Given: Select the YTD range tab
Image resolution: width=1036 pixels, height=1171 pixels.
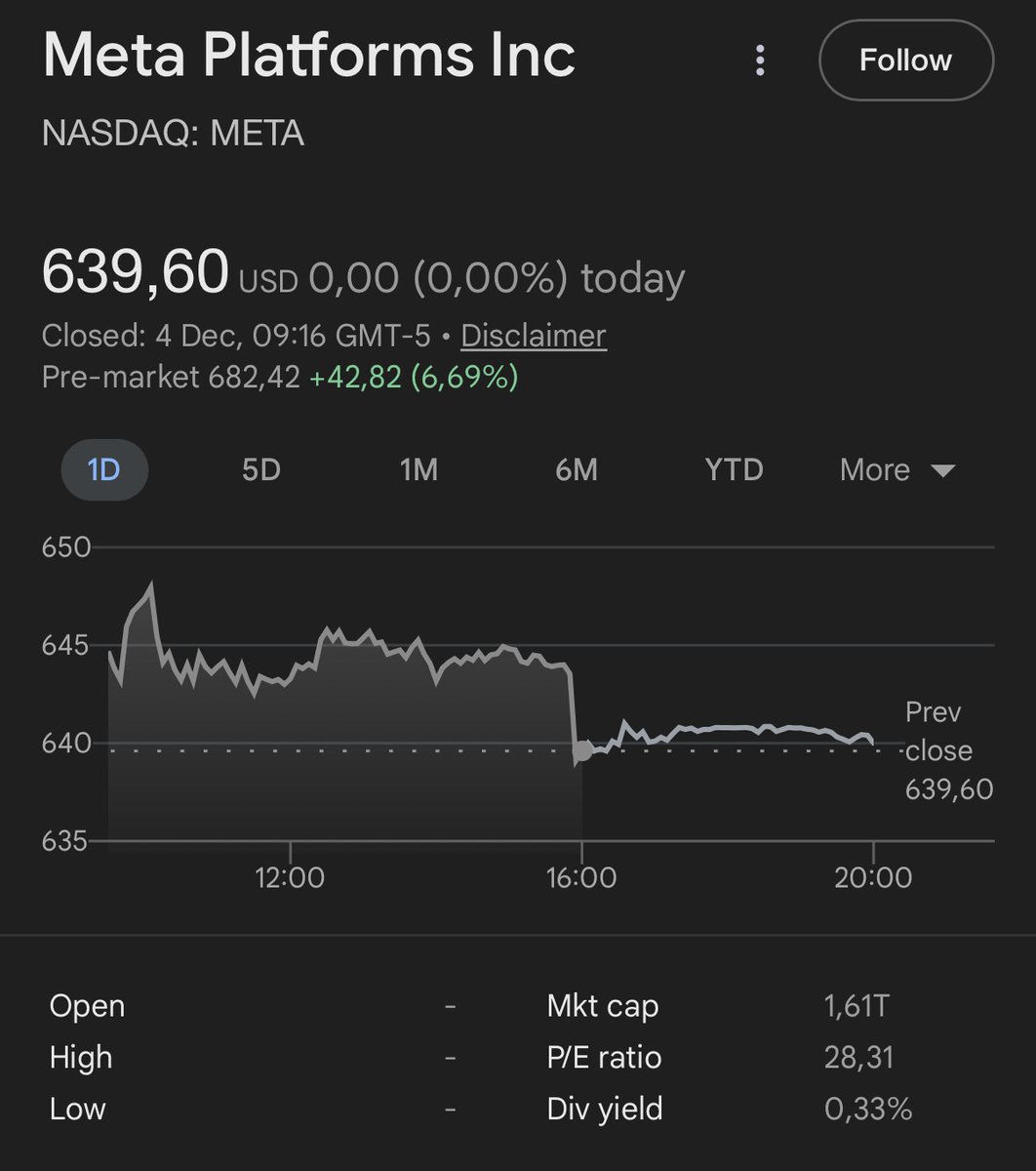Looking at the screenshot, I should (734, 470).
